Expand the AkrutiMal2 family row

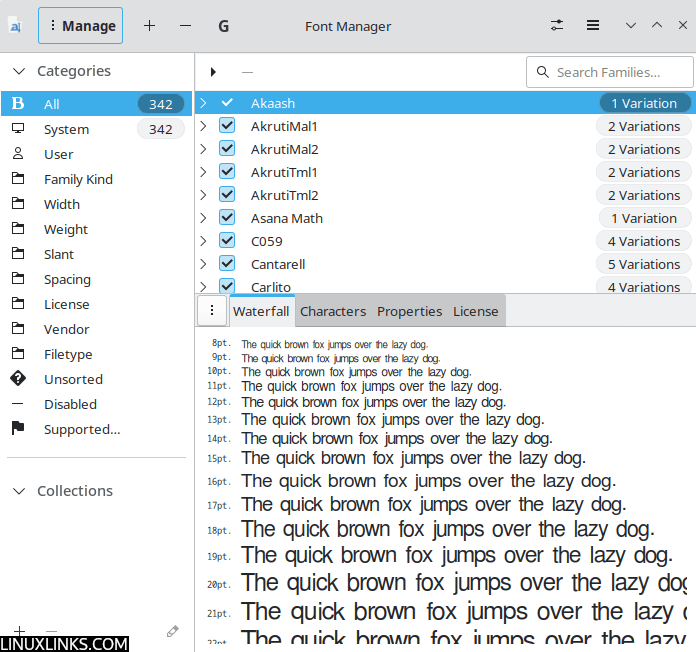point(203,149)
